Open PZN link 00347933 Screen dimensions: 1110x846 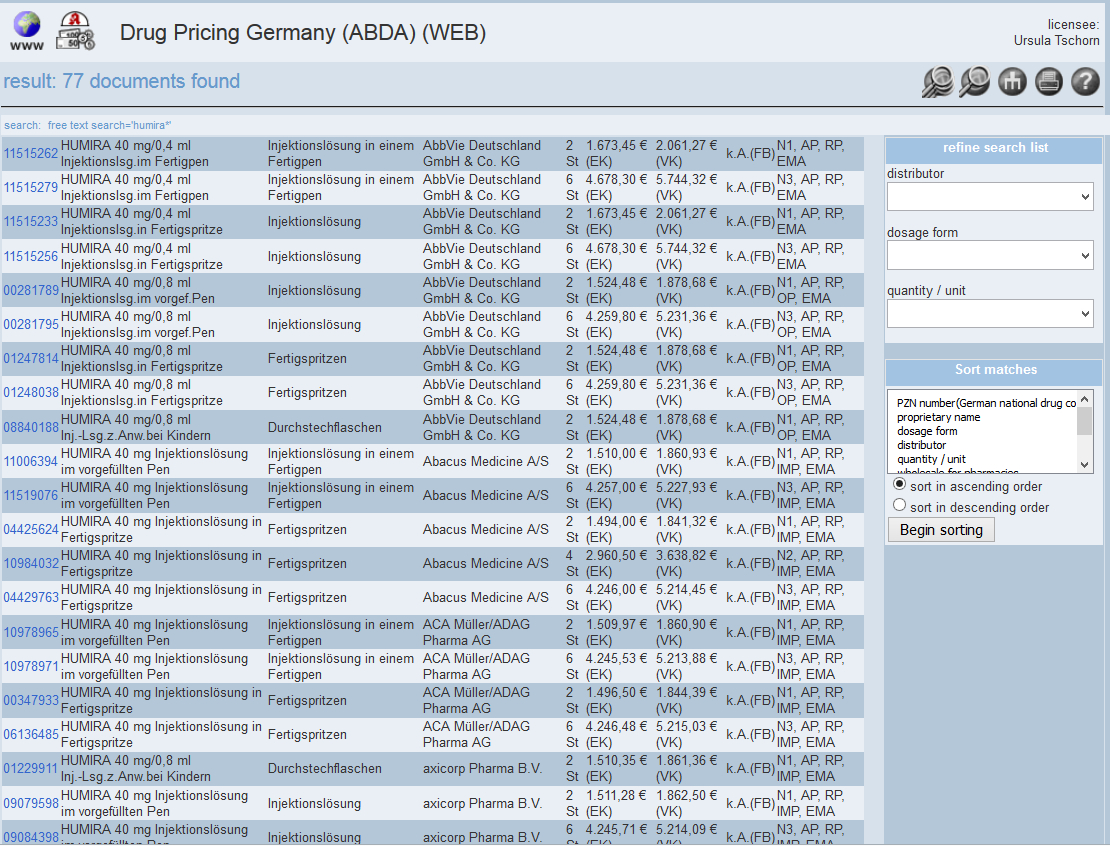coord(30,700)
